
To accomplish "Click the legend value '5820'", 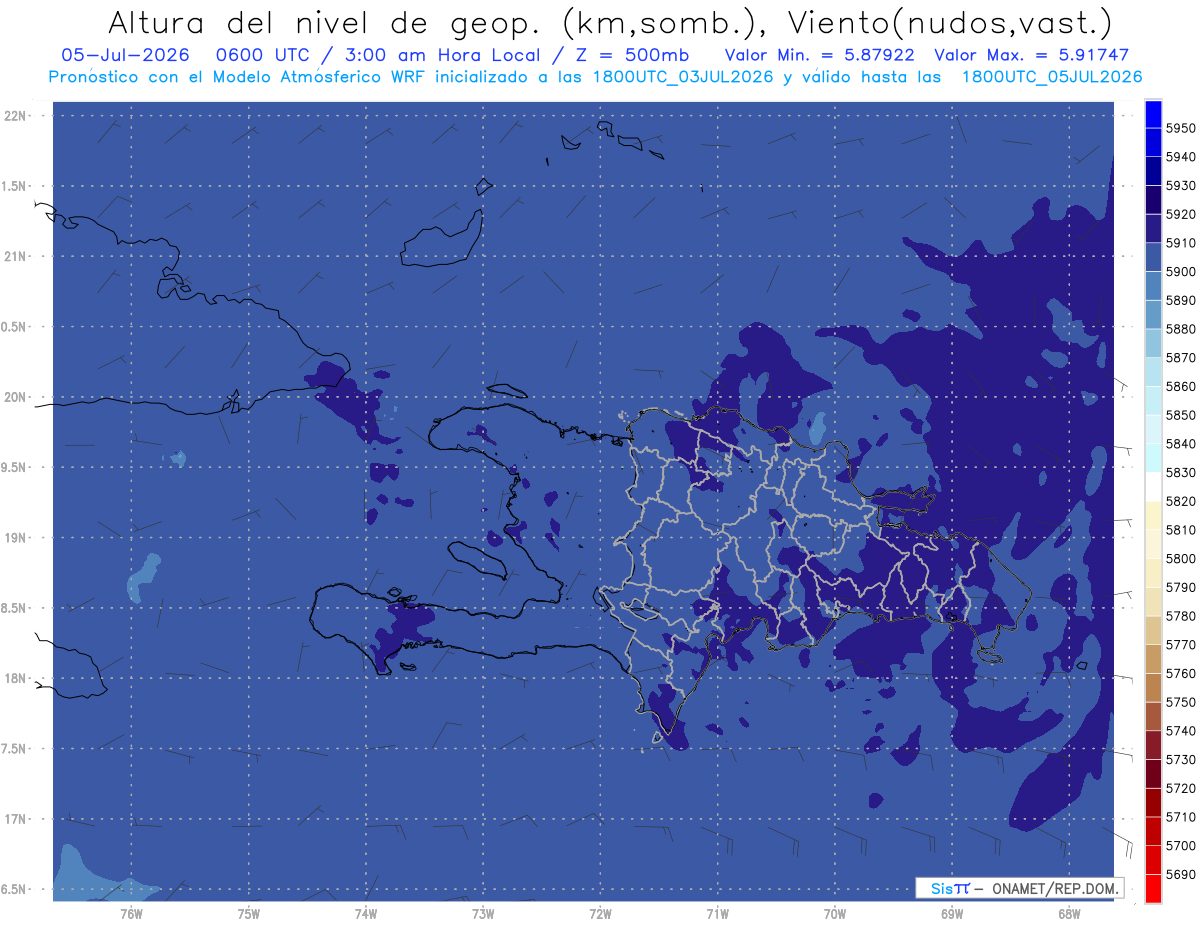I will 1180,501.
